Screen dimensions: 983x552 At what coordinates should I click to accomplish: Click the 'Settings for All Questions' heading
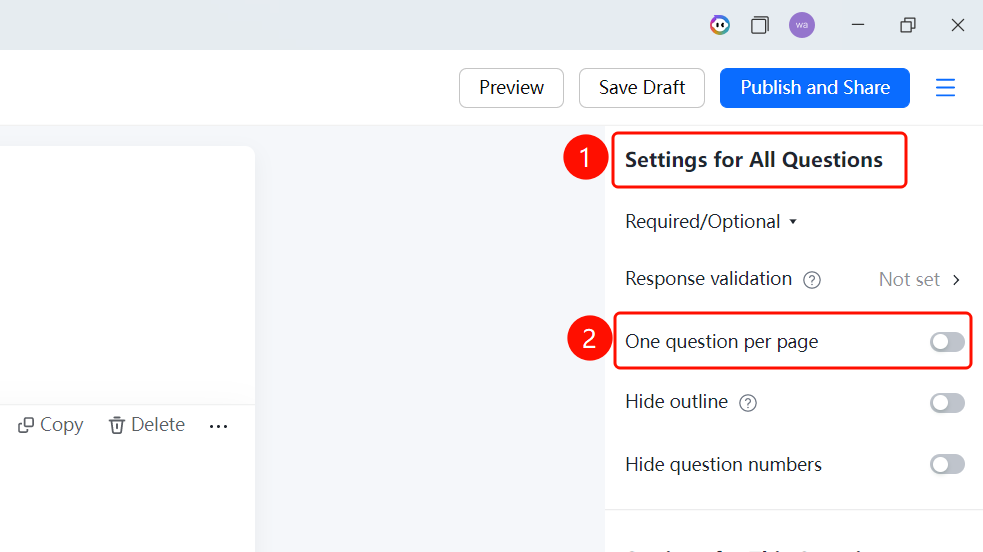[754, 160]
